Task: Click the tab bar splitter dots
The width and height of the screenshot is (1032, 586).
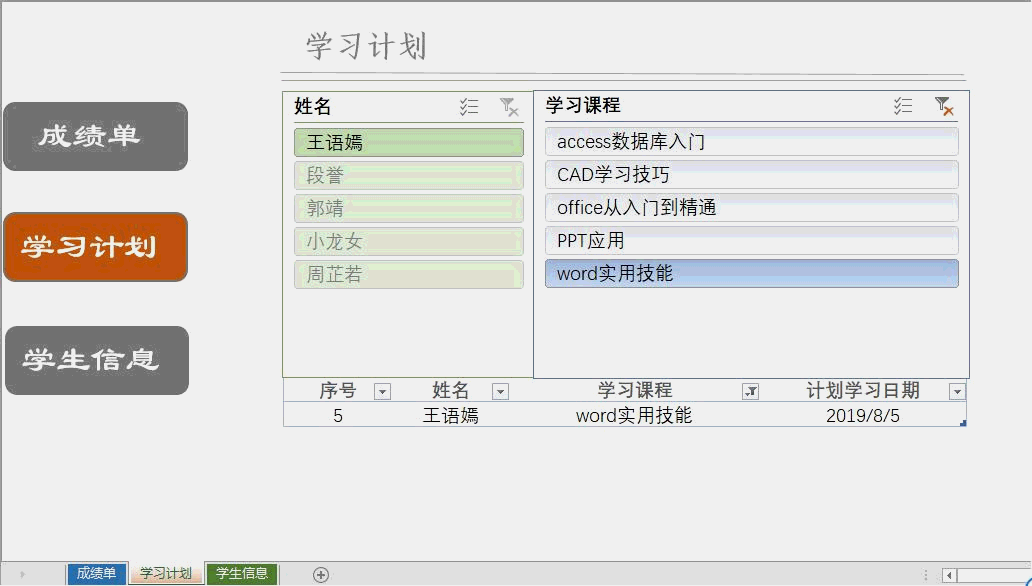Action: [x=925, y=575]
